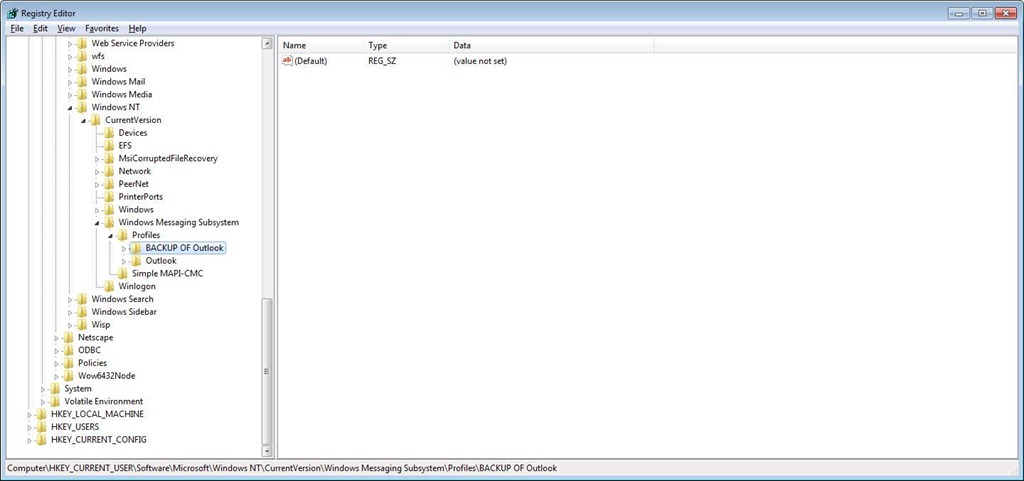Click the Web Service Providers folder icon
Screen dimensions: 1024x481
click(x=82, y=43)
